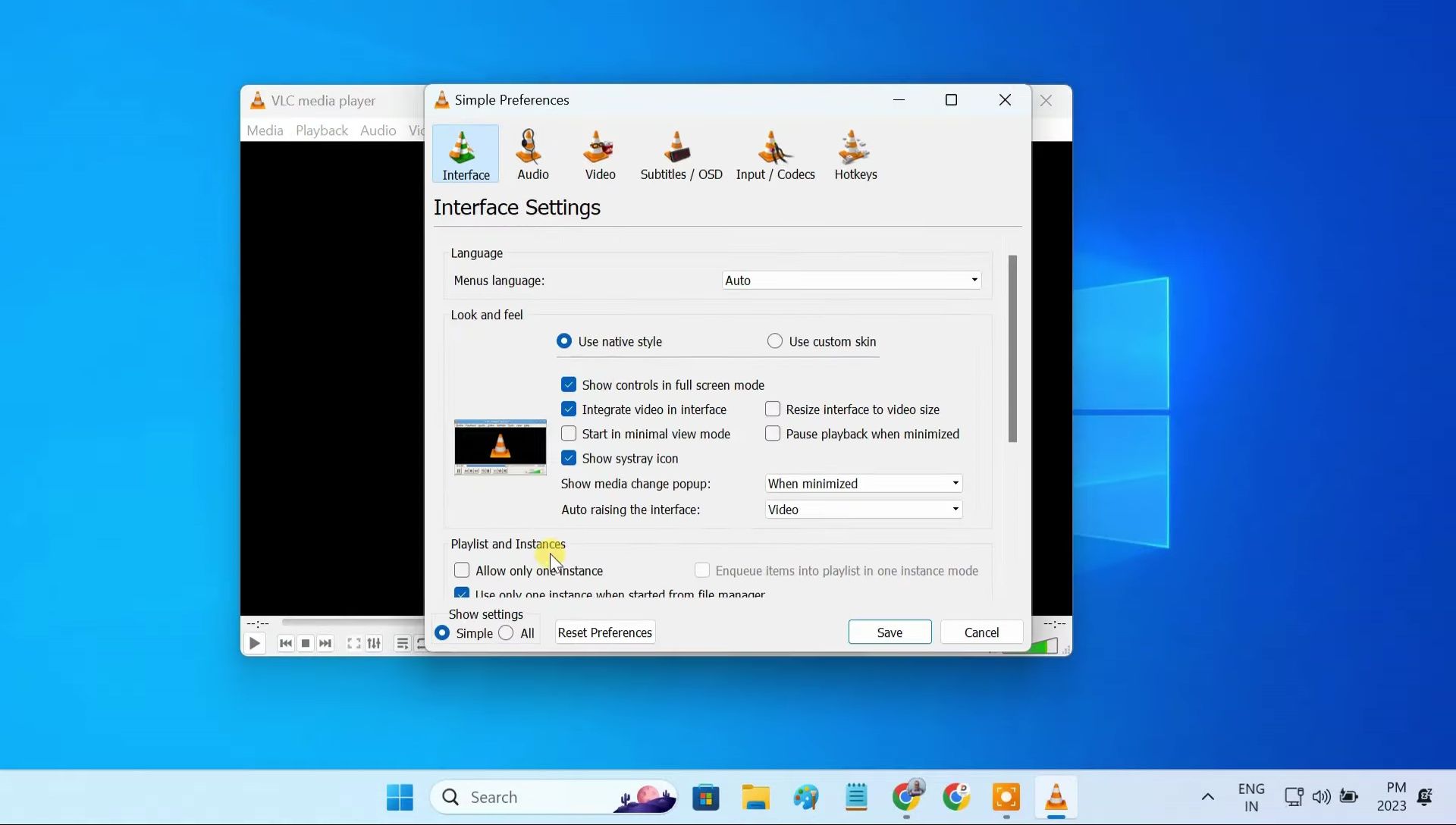Open Audio menu in VLC player
Screen dimensions: 1456x825
pos(378,130)
